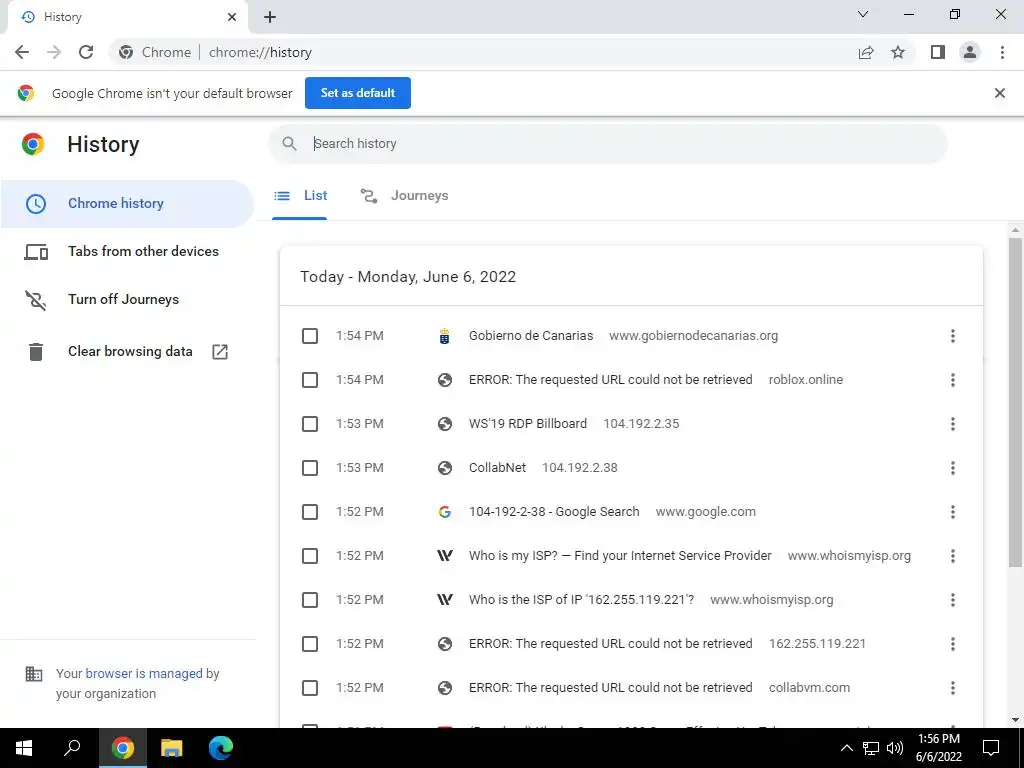Open actions menu for 'Who is the ISP of IP'
The image size is (1024, 768).
[953, 600]
